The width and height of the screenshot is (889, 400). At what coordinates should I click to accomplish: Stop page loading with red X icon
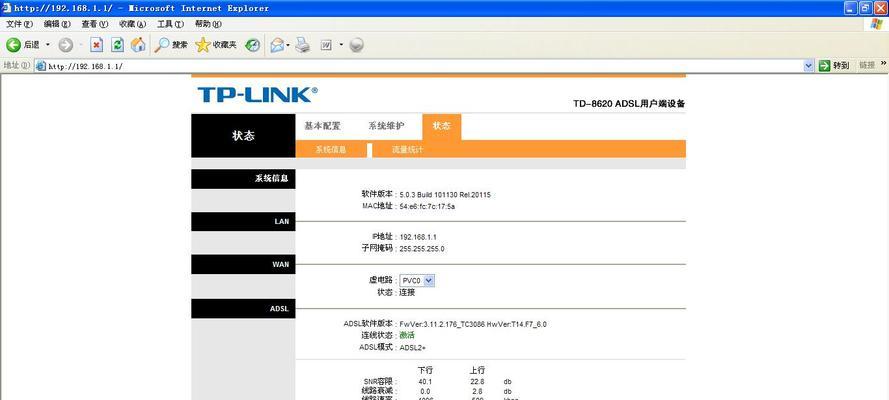(97, 45)
